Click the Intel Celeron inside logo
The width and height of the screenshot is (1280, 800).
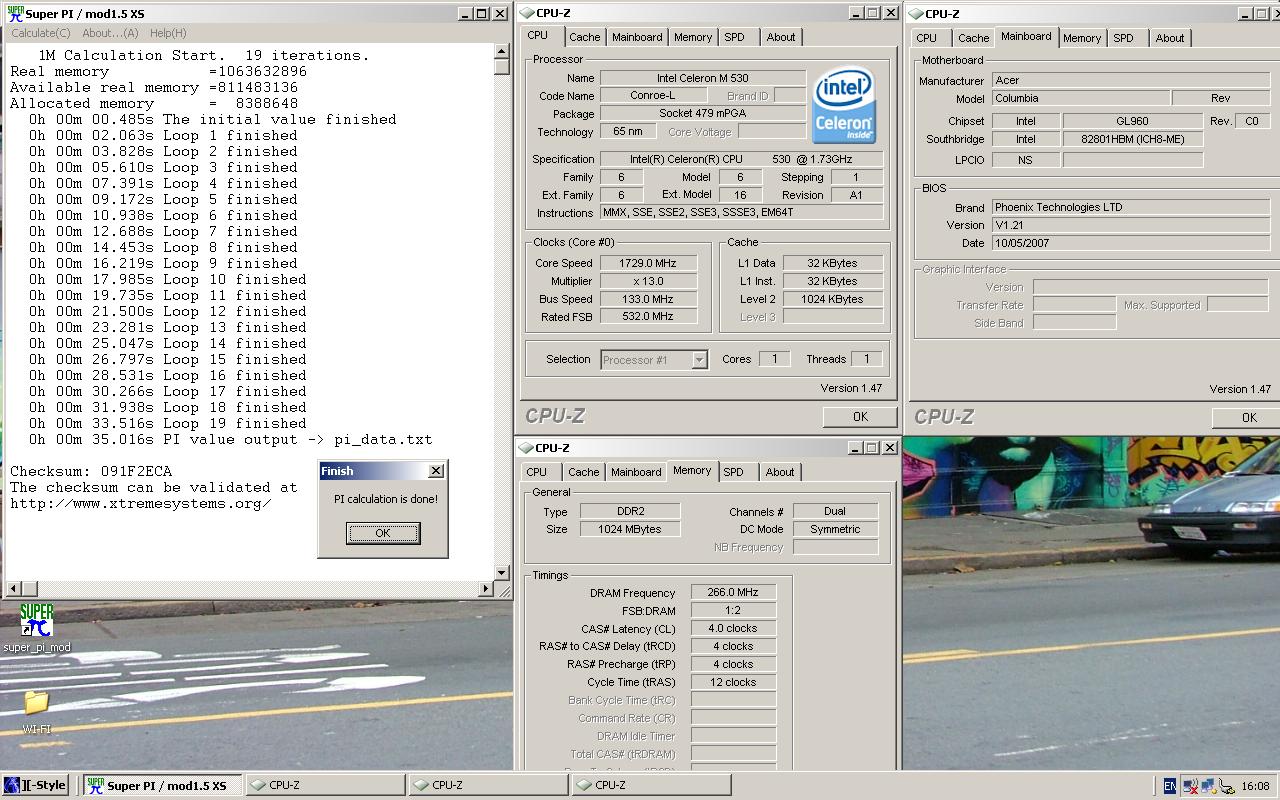(843, 104)
